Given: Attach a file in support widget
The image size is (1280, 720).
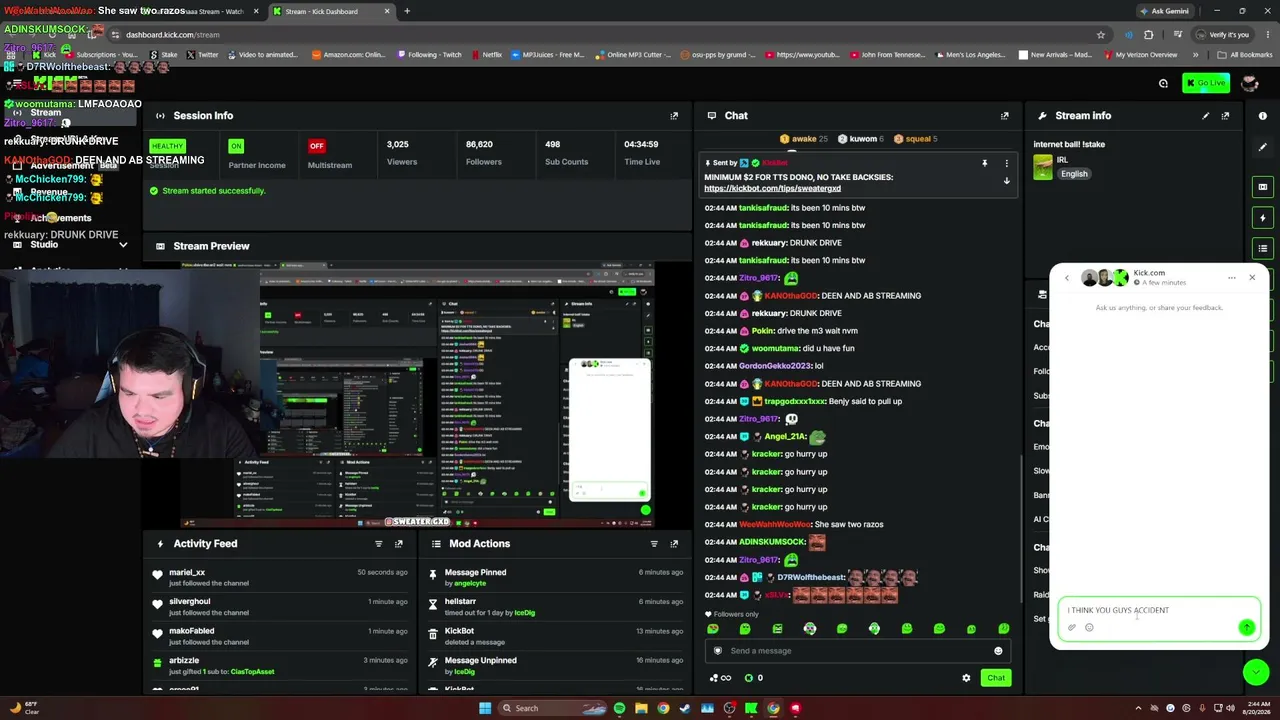Looking at the screenshot, I should 1072,628.
